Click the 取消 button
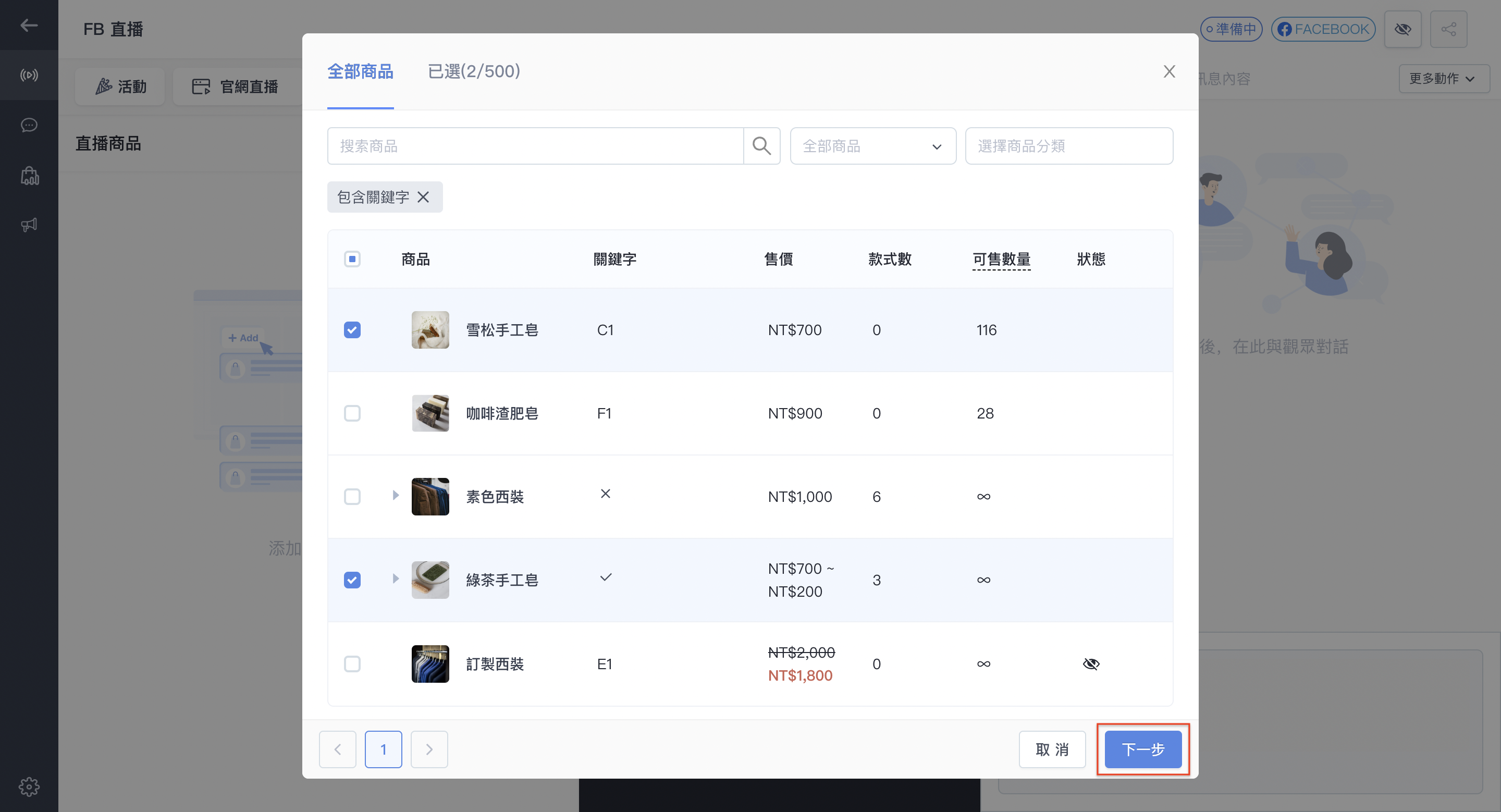 (x=1052, y=749)
